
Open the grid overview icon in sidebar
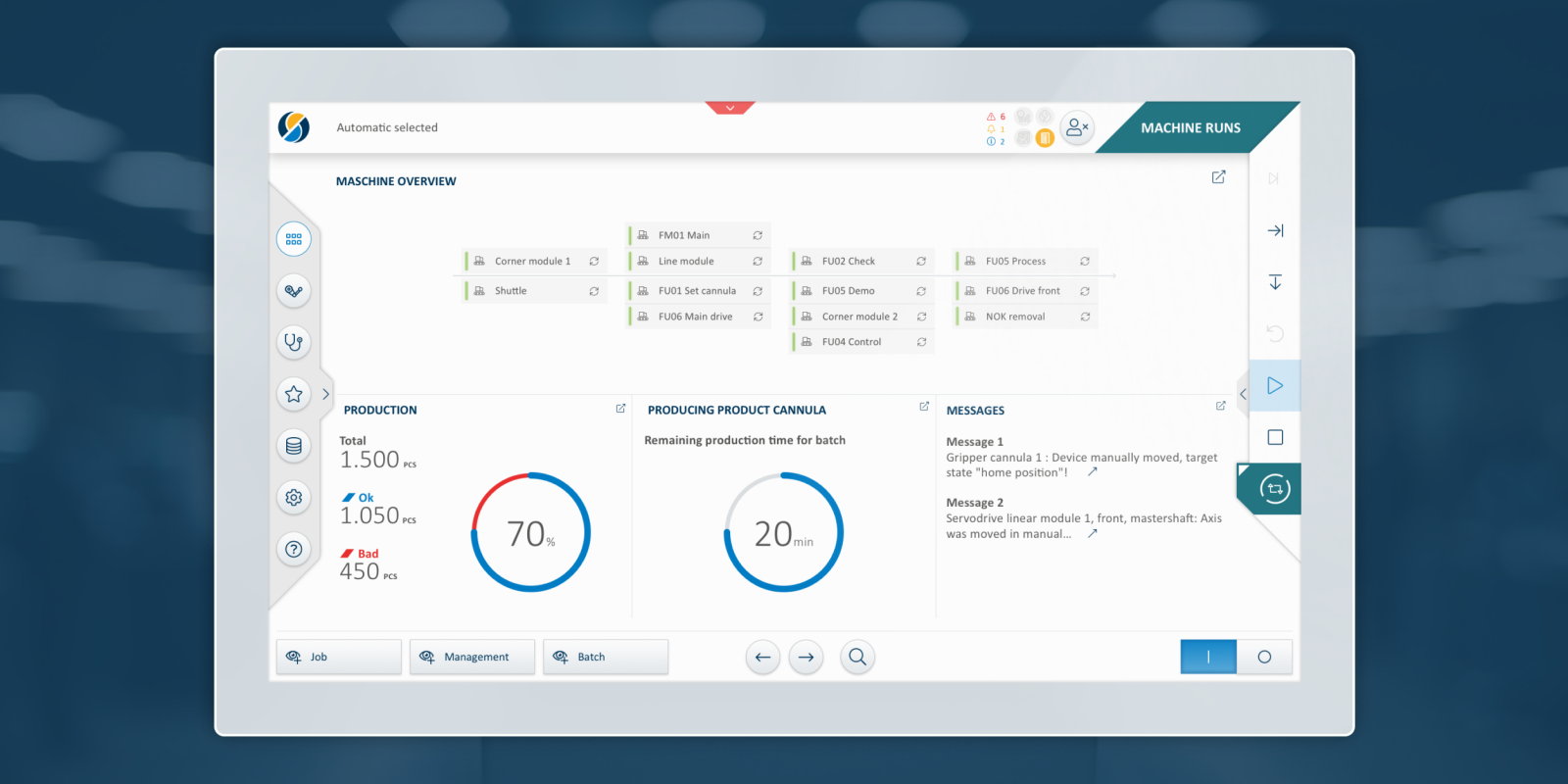(293, 239)
